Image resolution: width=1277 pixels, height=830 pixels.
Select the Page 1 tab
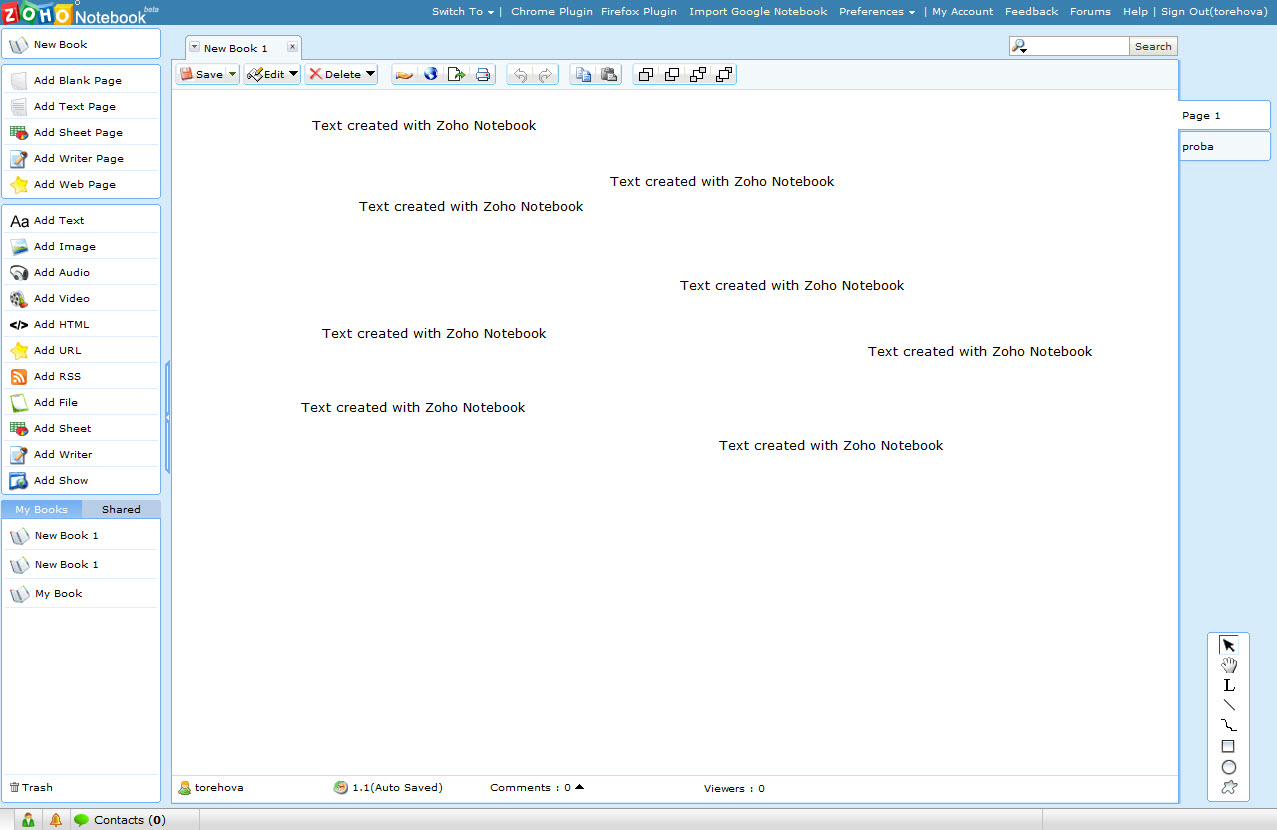[1225, 116]
